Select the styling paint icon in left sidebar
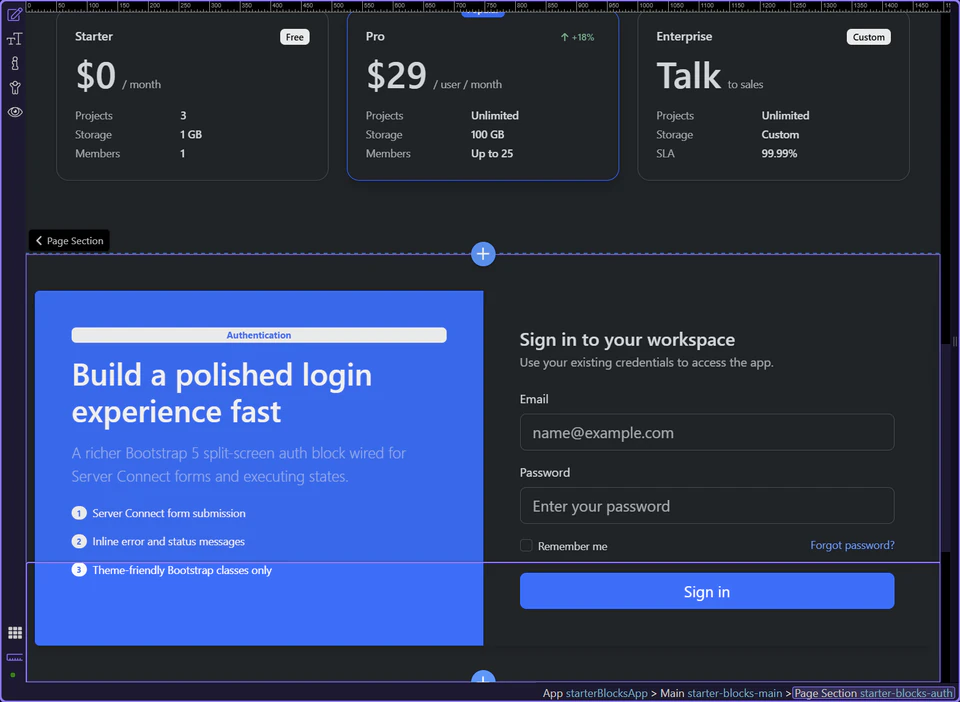 point(14,87)
